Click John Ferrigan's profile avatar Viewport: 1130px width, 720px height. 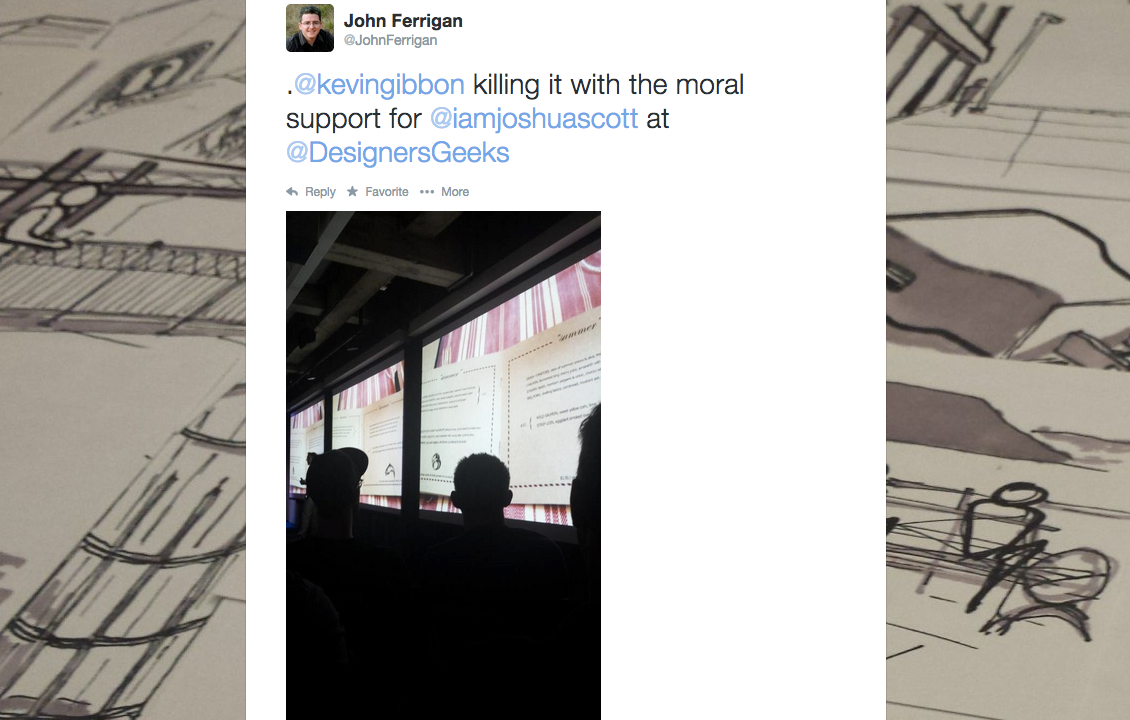tap(310, 28)
